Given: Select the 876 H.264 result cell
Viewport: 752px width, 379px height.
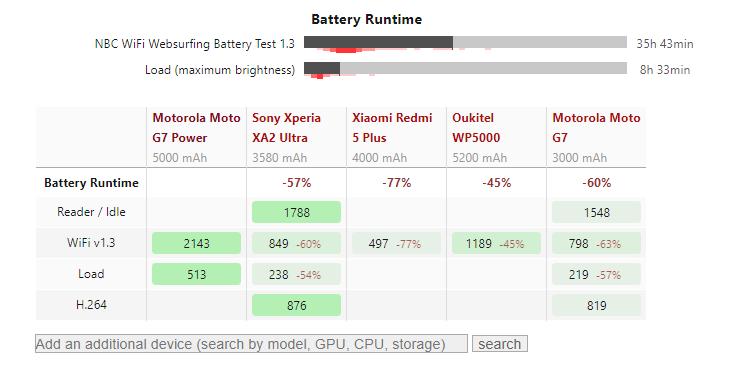Looking at the screenshot, I should pyautogui.click(x=296, y=305).
